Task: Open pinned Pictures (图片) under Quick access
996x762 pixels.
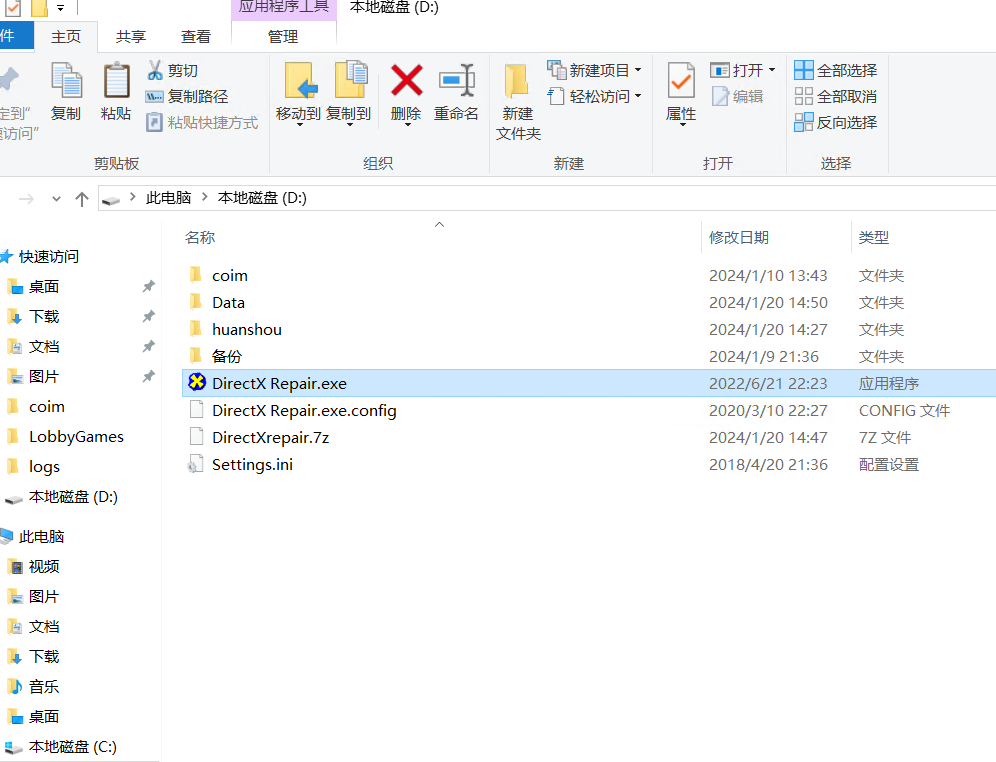Action: 44,377
